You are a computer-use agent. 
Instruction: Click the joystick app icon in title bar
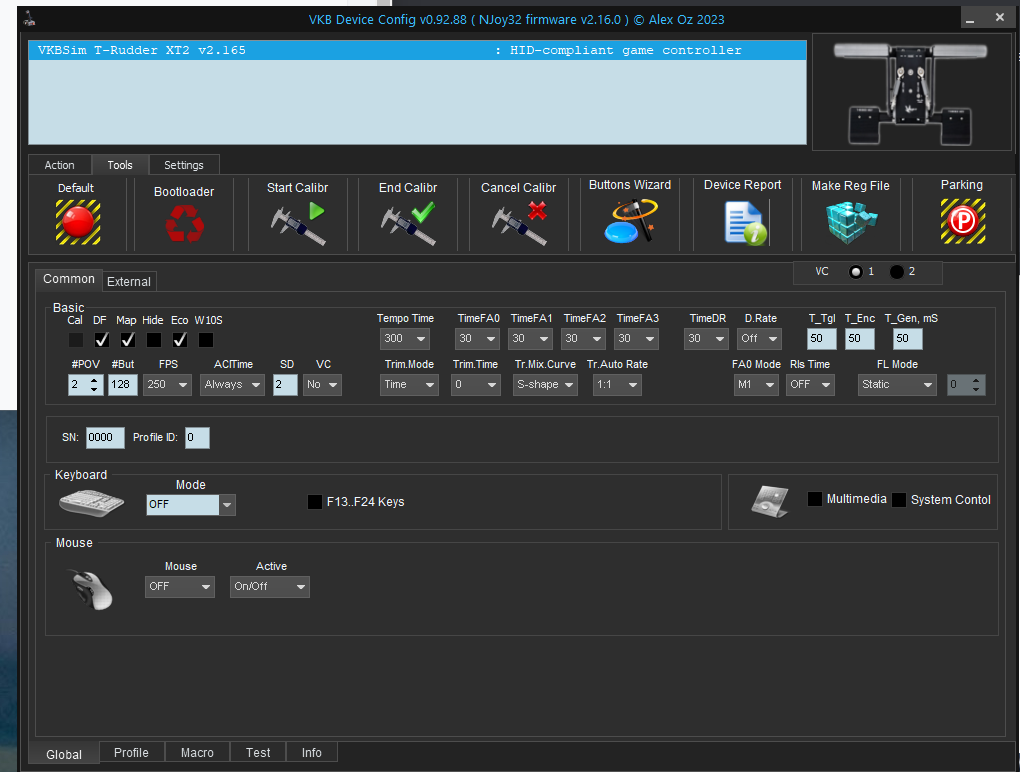click(x=29, y=20)
